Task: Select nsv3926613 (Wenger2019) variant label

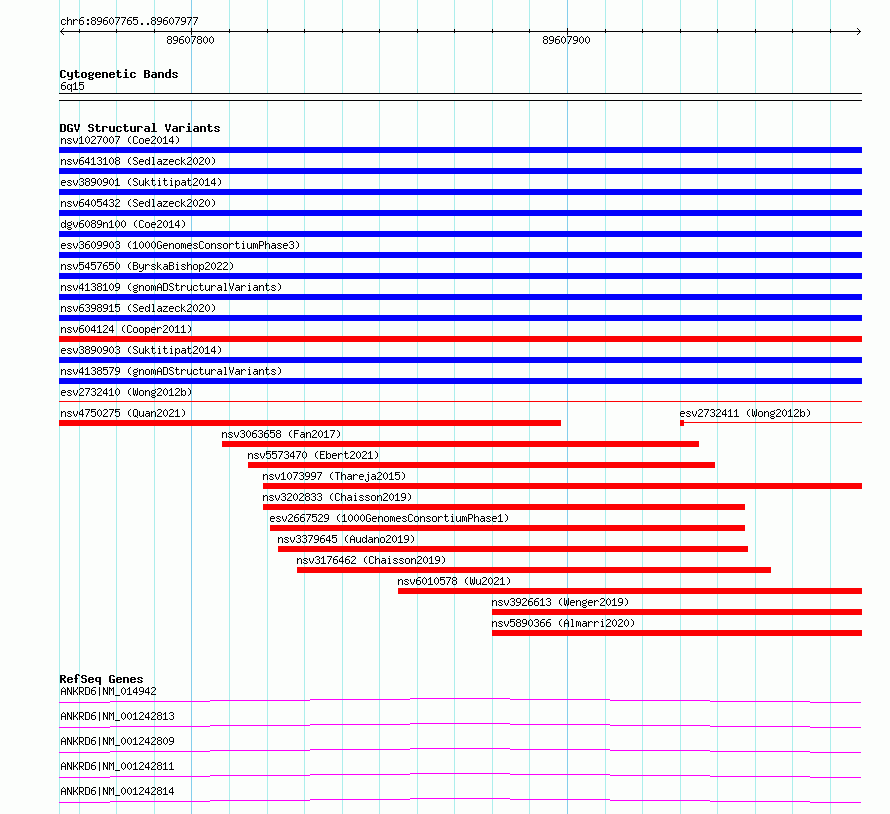Action: pyautogui.click(x=560, y=602)
